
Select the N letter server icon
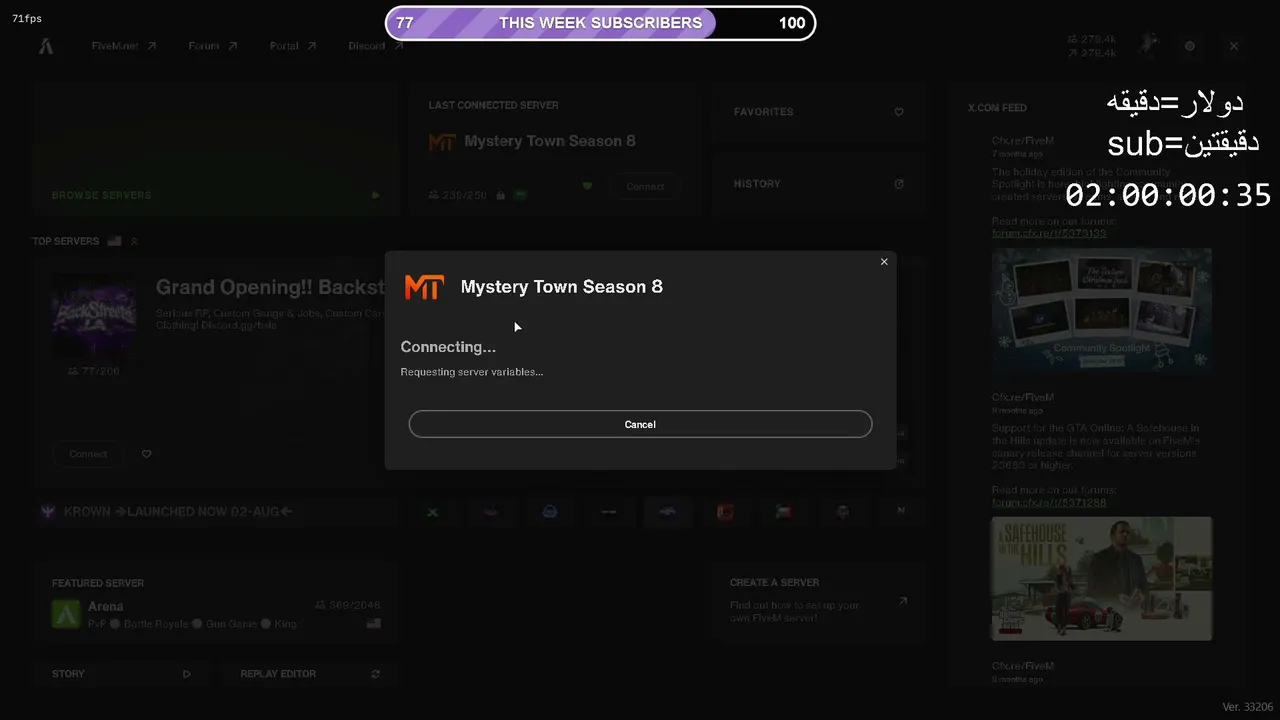[x=901, y=511]
